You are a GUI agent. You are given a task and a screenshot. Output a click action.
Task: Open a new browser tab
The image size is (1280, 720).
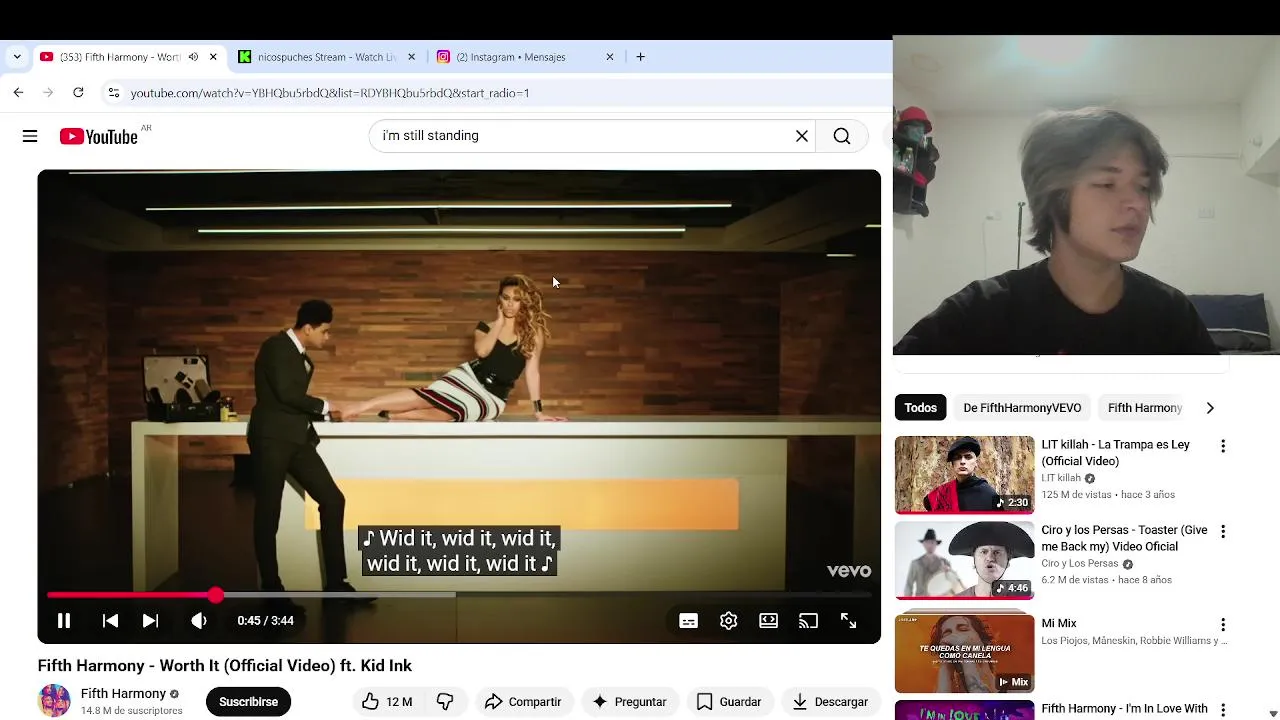[x=641, y=57]
